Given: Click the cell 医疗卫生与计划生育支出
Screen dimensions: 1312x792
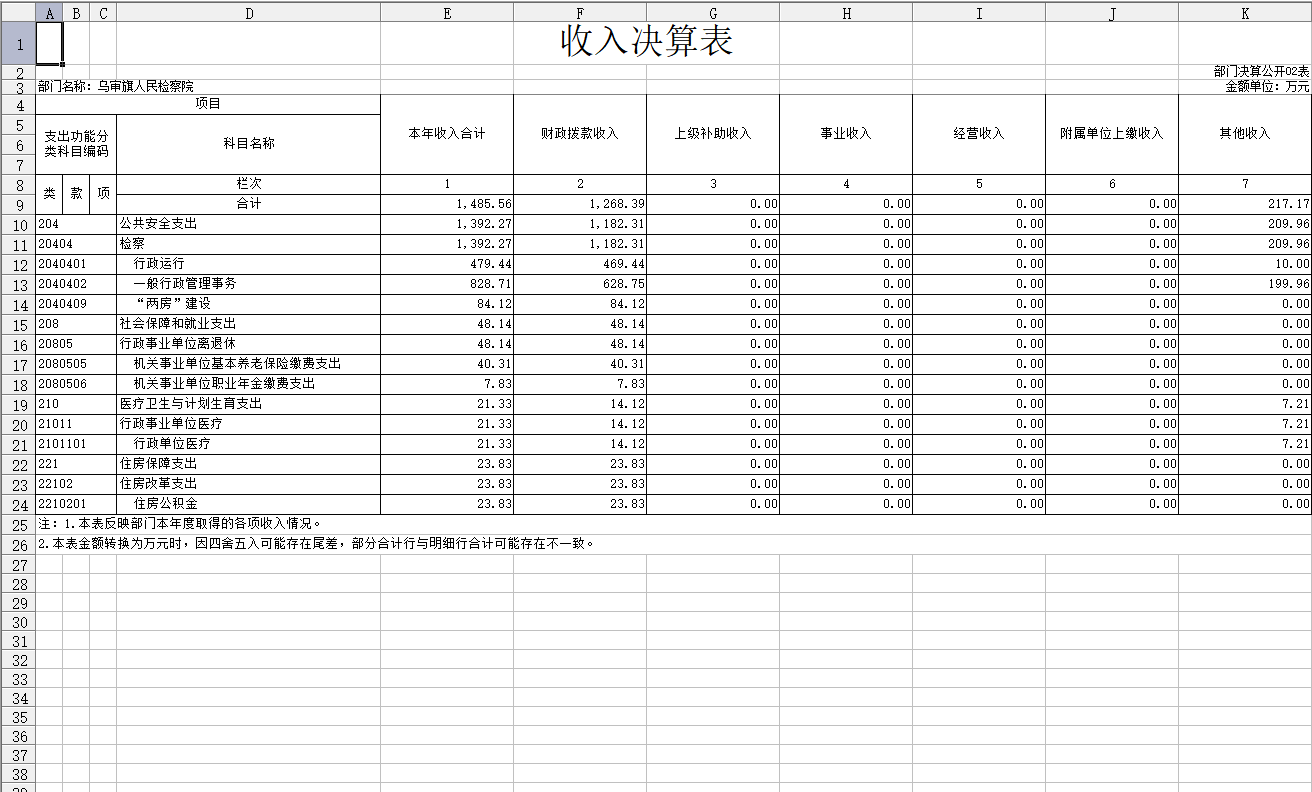Looking at the screenshot, I should pyautogui.click(x=249, y=404).
